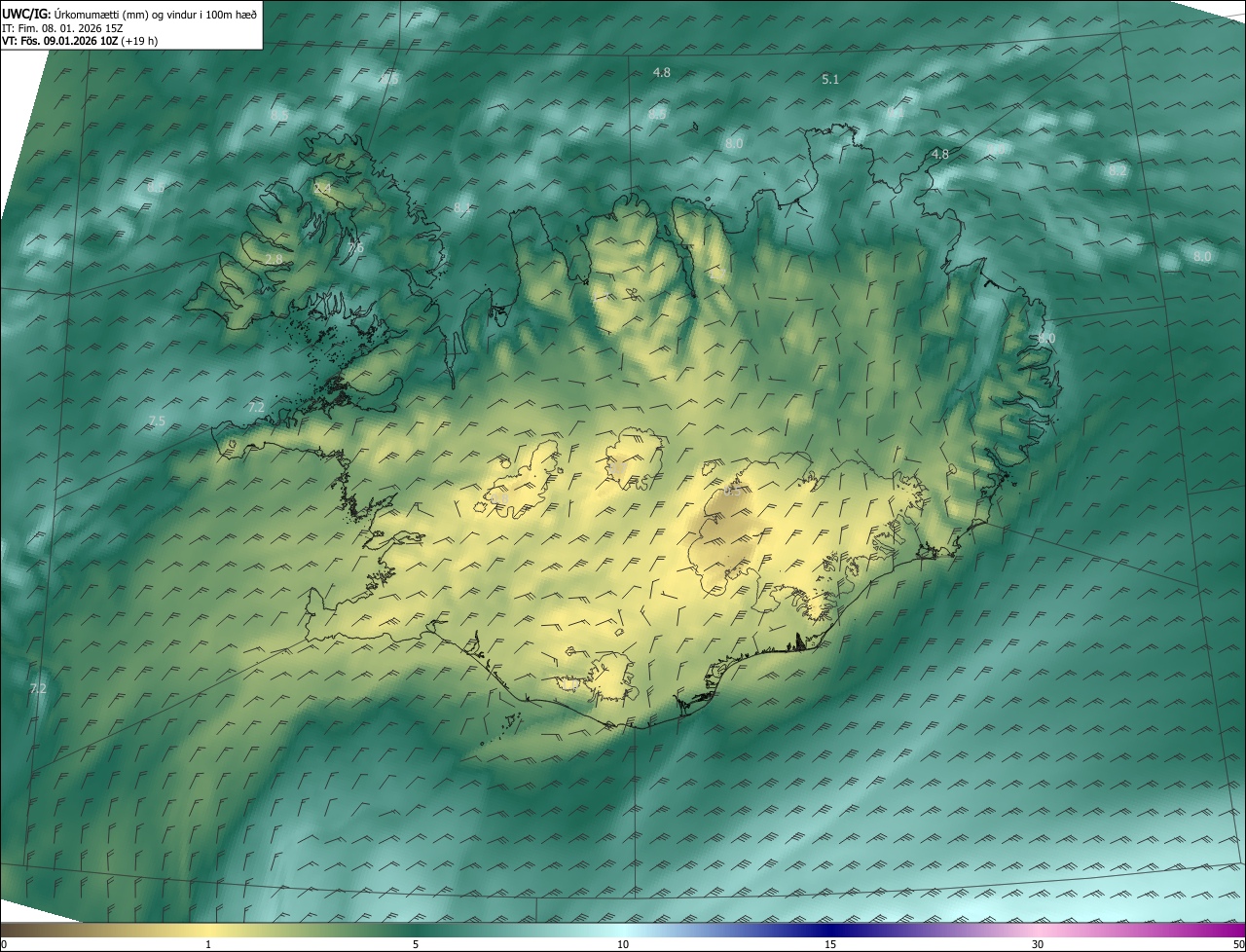Click the '50' tick on color scale
Image resolution: width=1246 pixels, height=952 pixels.
click(1238, 944)
